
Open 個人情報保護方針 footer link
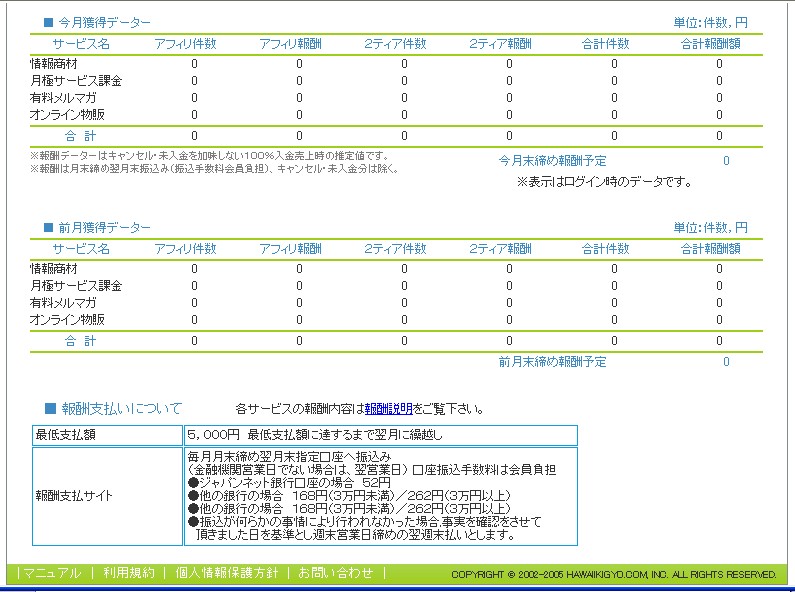227,573
